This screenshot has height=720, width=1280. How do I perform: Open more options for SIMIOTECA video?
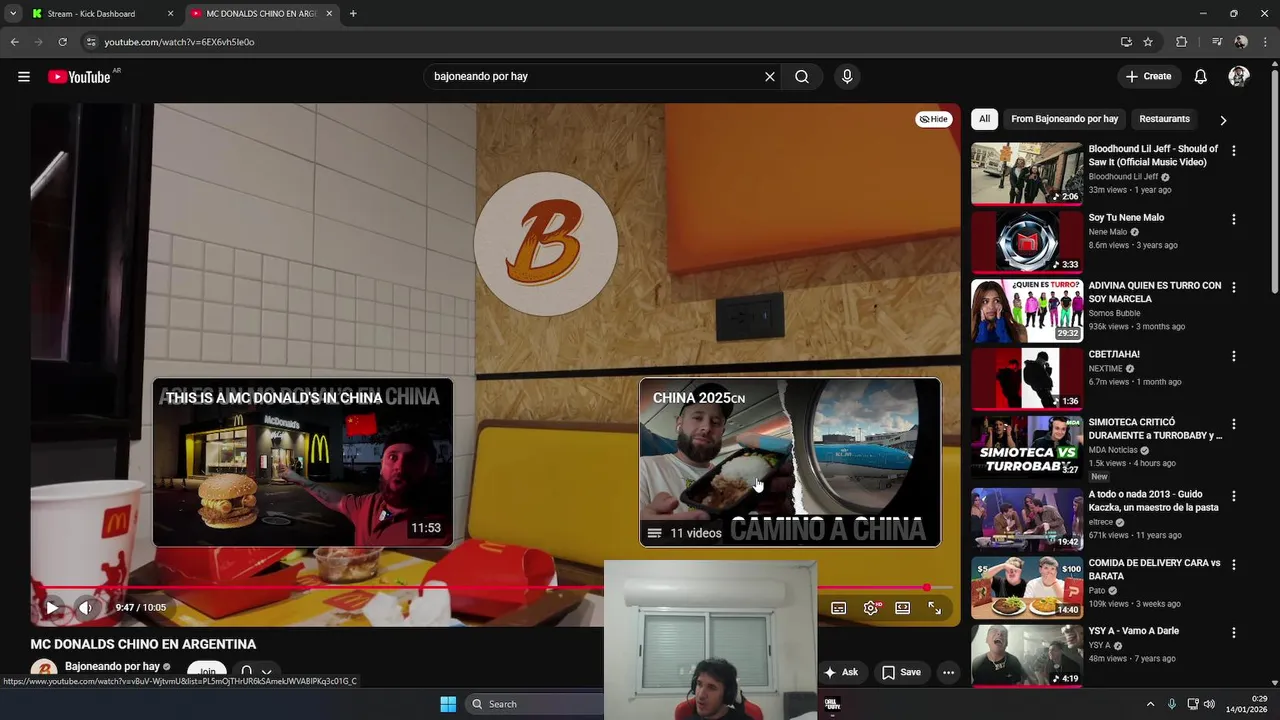pyautogui.click(x=1233, y=424)
